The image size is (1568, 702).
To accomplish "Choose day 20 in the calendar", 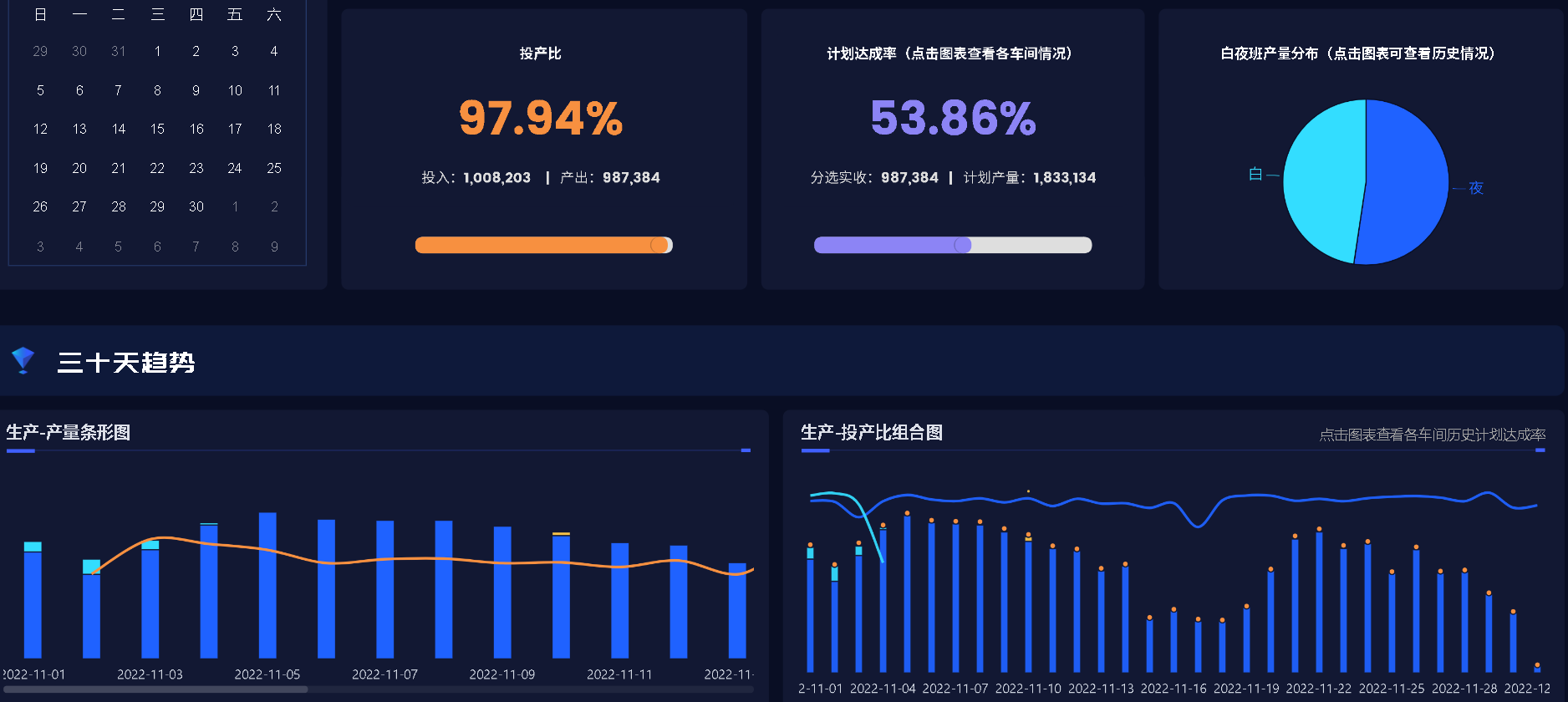I will point(79,168).
